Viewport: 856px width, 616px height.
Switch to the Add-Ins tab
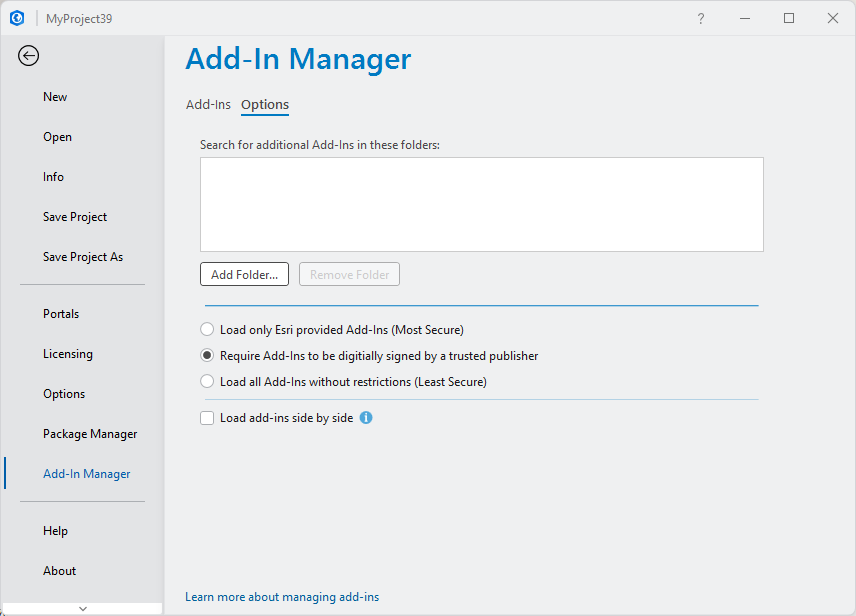208,104
